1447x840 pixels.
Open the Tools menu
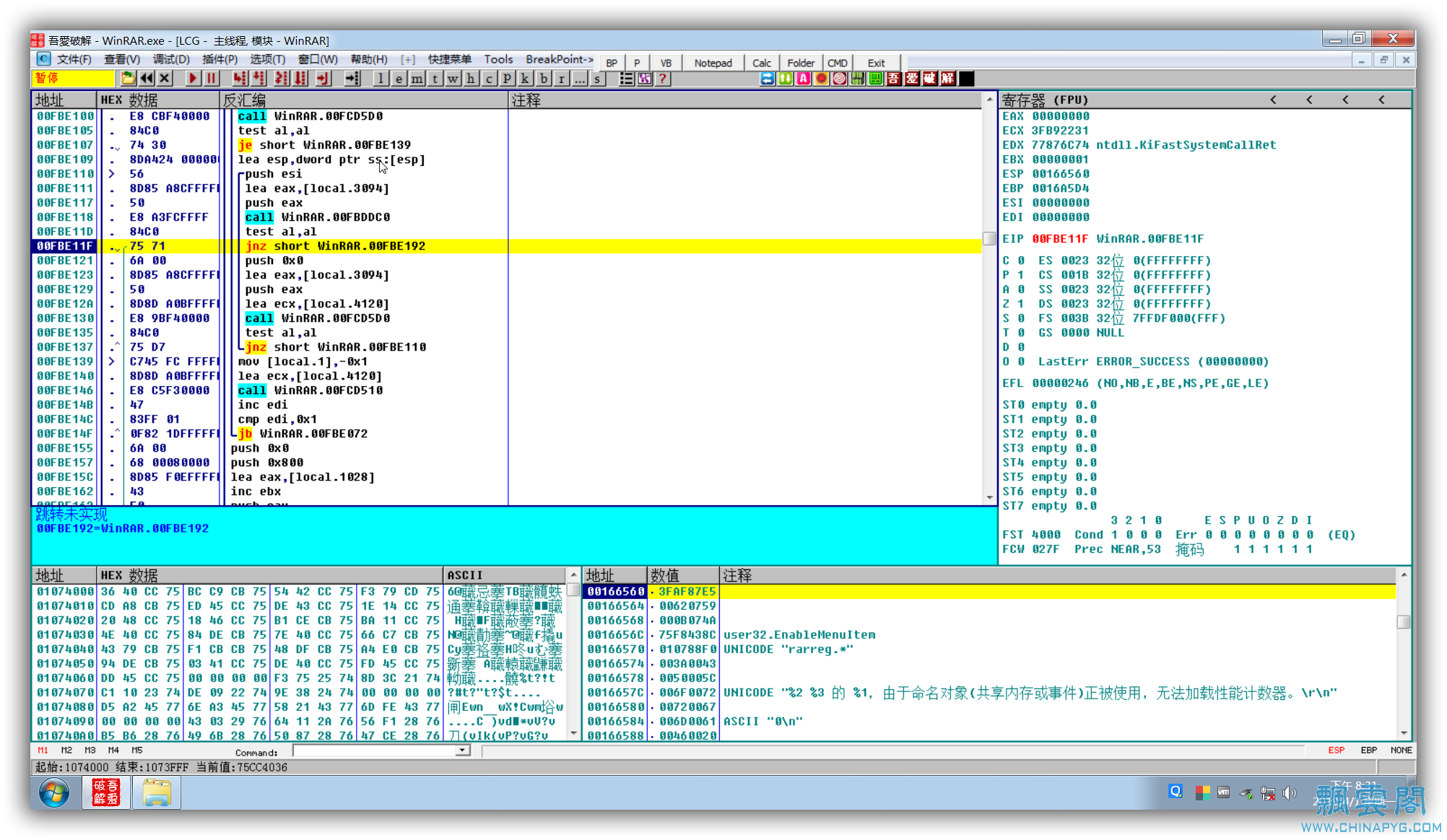(x=498, y=59)
